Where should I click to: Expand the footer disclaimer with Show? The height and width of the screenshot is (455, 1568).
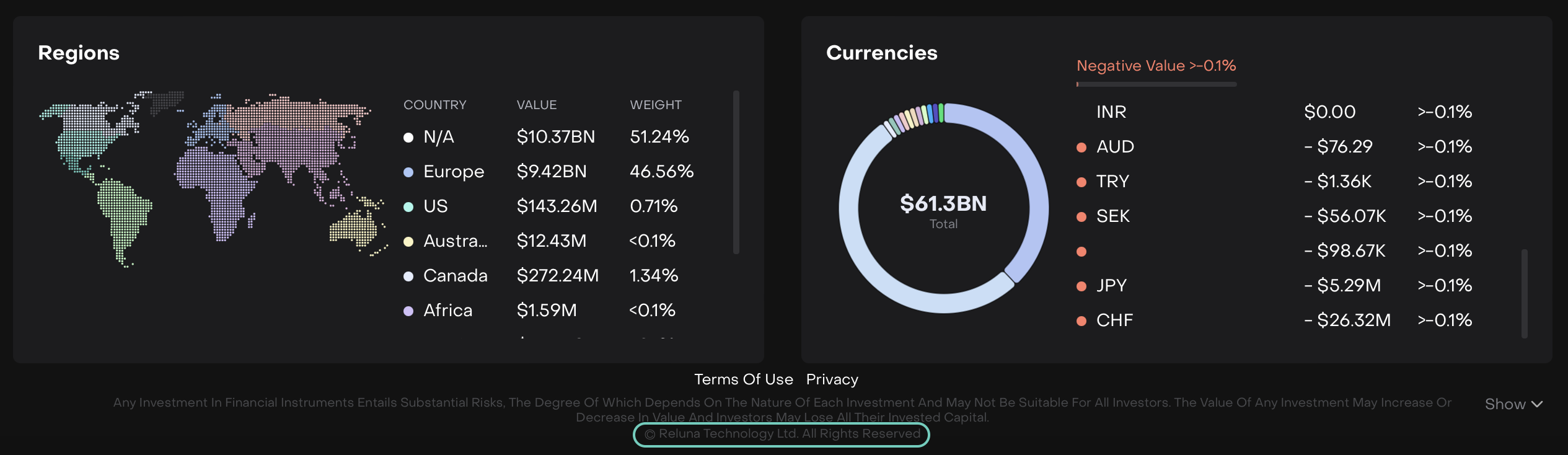1513,404
